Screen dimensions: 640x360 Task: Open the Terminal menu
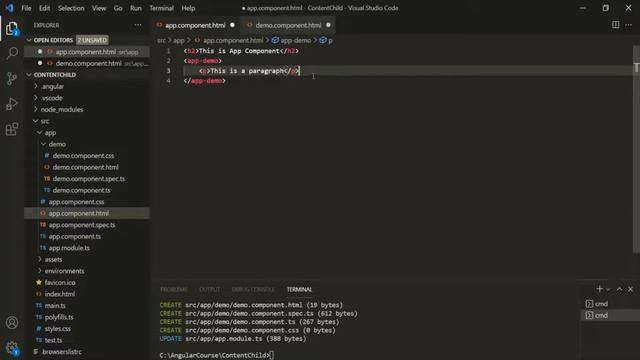tap(161, 8)
